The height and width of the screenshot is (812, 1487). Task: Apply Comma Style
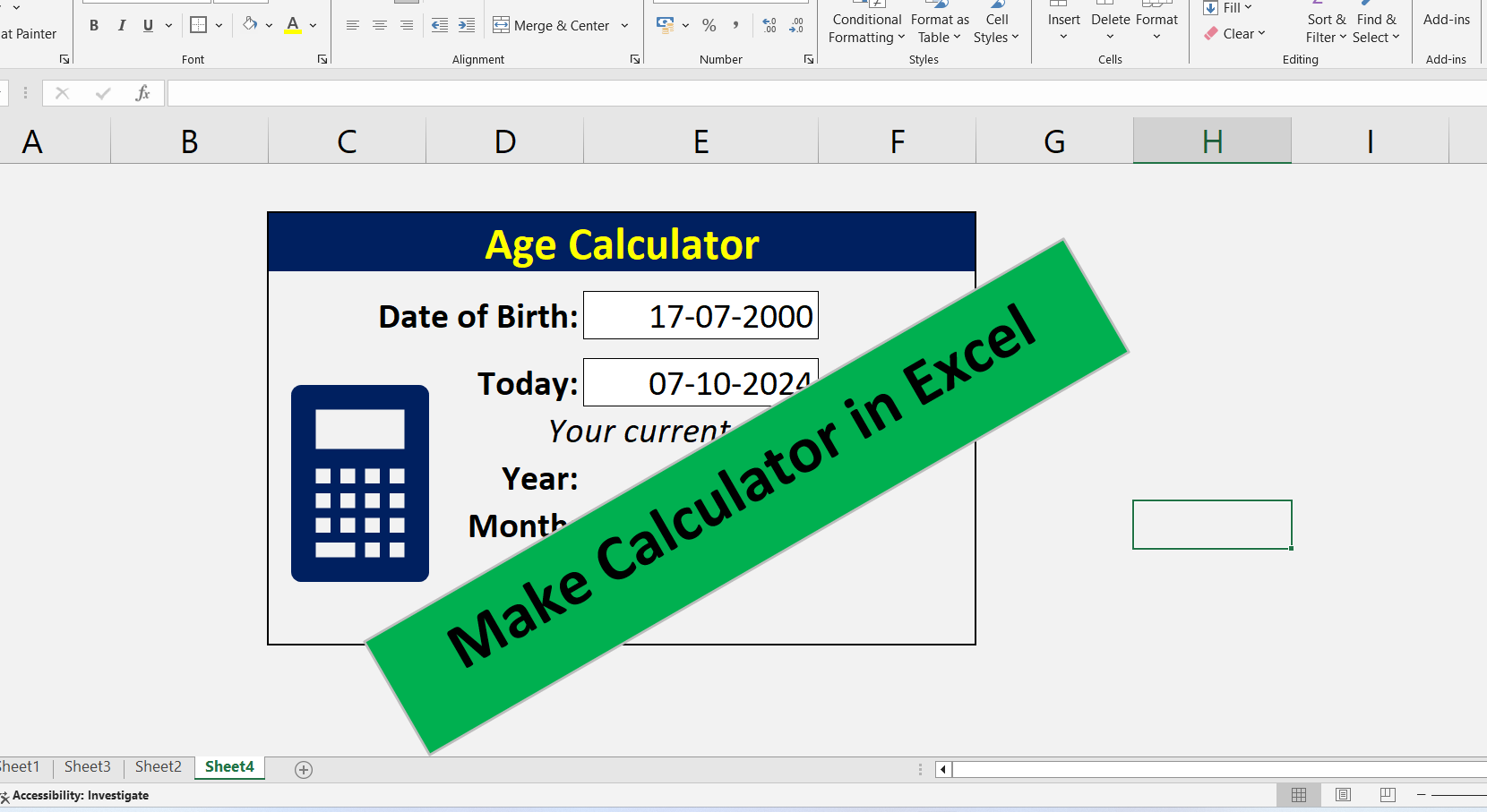click(735, 25)
